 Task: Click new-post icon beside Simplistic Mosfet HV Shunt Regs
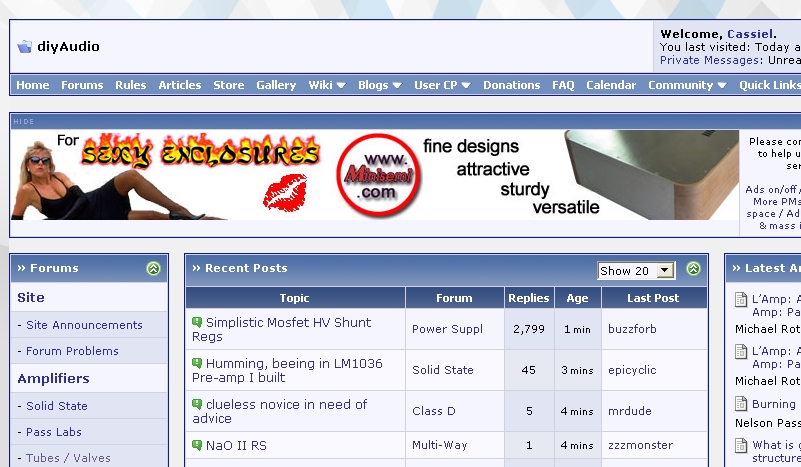[x=197, y=322]
